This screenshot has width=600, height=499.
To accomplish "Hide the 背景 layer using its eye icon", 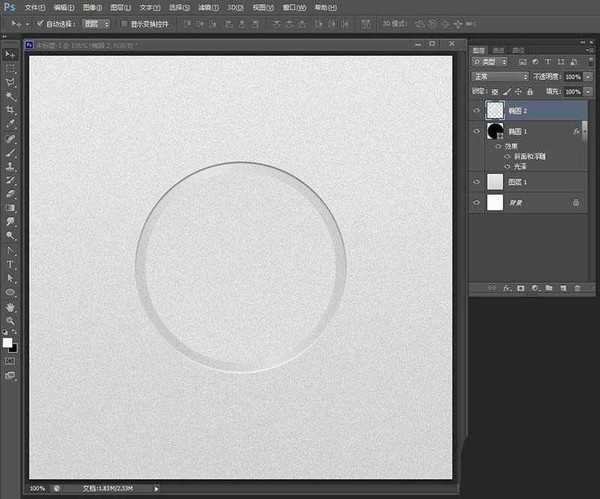I will pyautogui.click(x=477, y=202).
